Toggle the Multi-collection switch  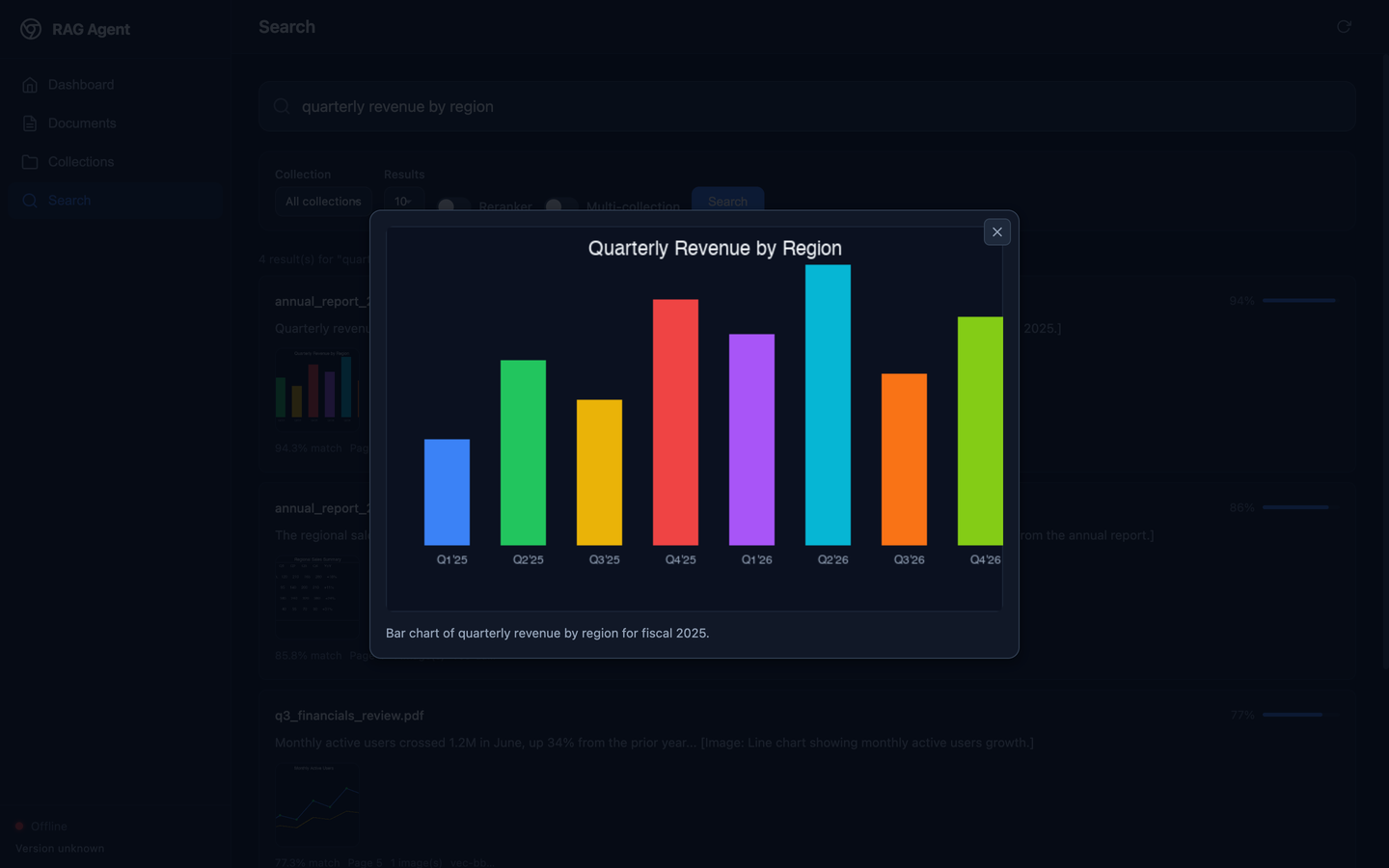coord(560,206)
